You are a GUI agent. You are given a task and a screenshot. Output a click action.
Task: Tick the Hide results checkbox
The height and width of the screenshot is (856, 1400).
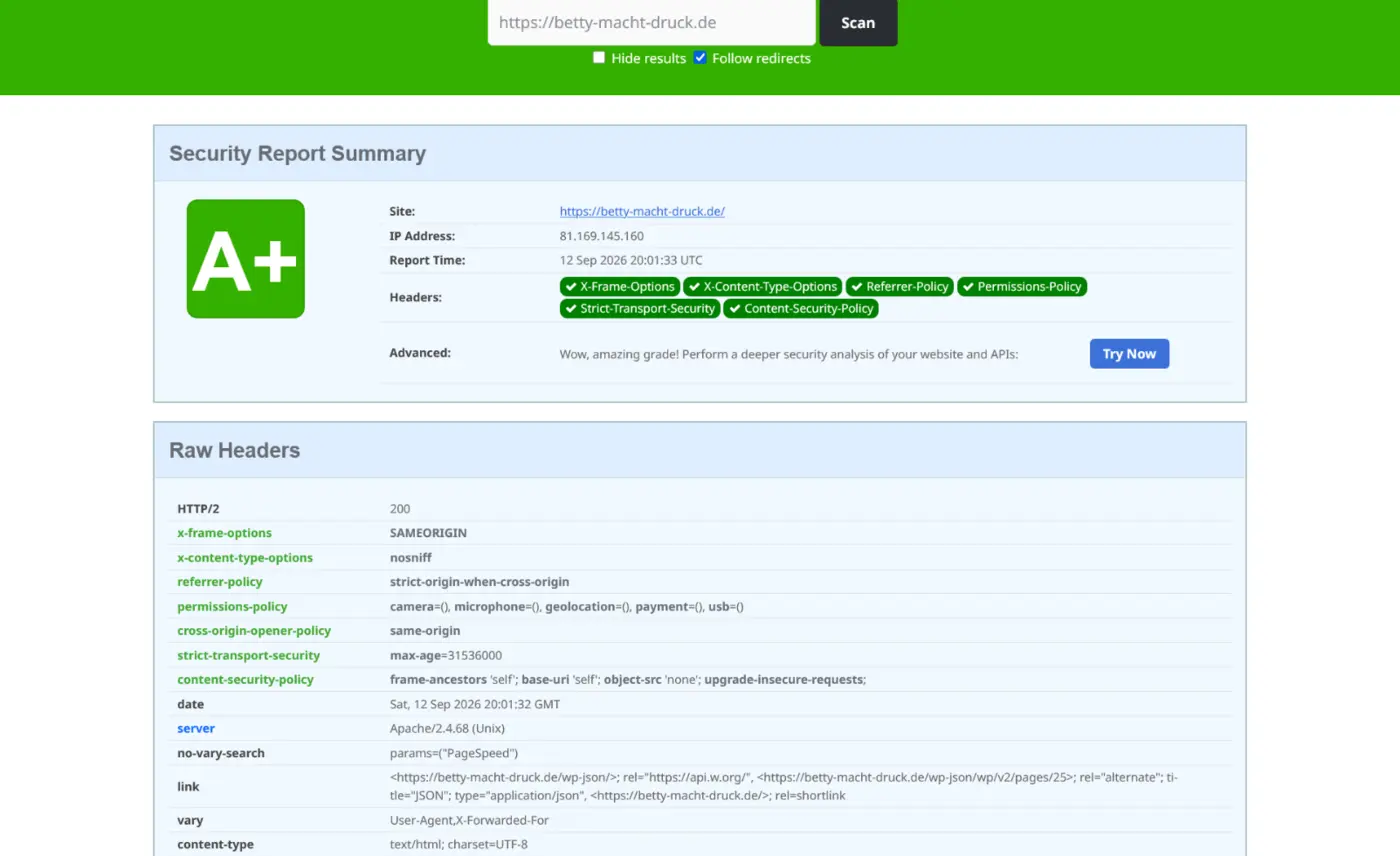coord(599,58)
